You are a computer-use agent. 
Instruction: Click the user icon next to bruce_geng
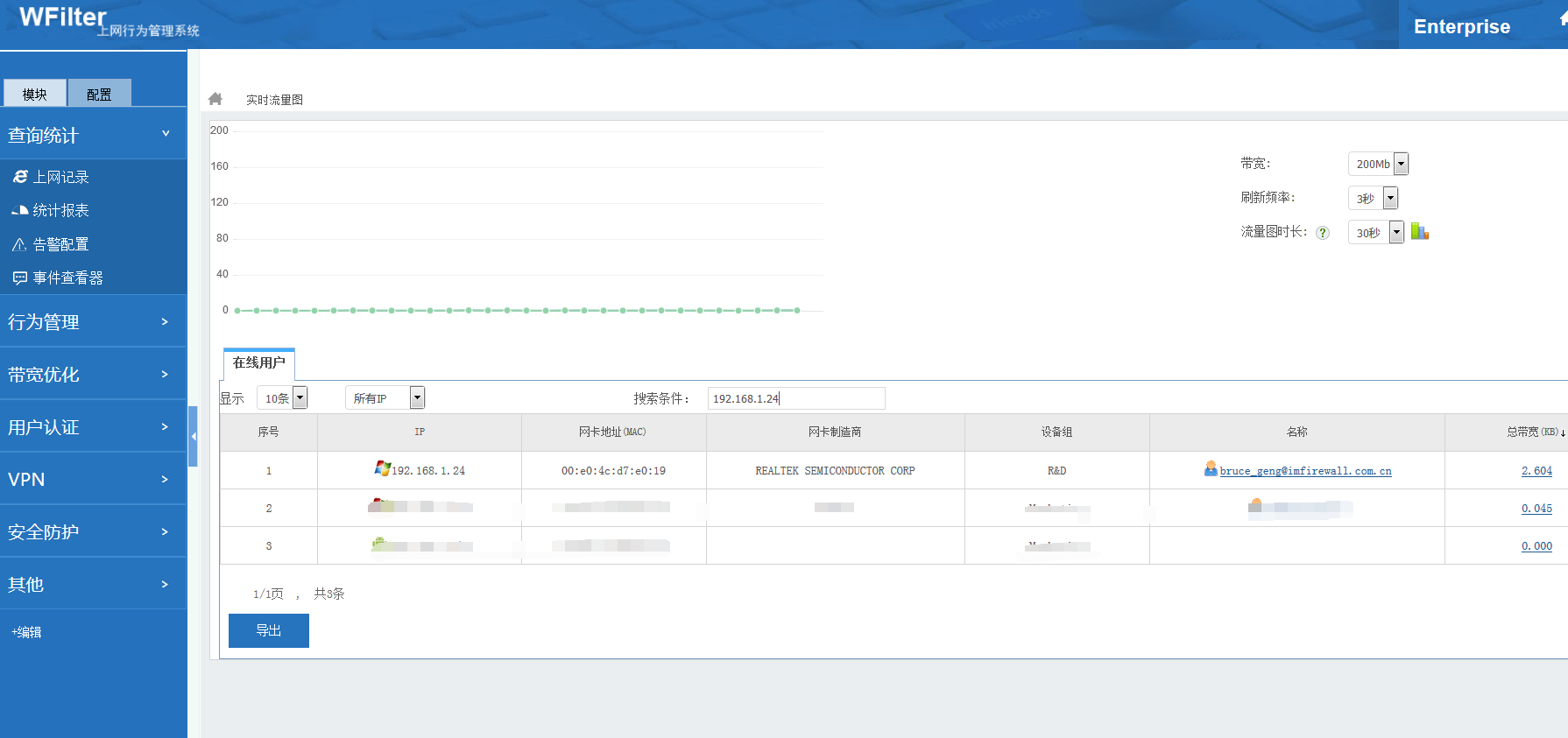1211,469
